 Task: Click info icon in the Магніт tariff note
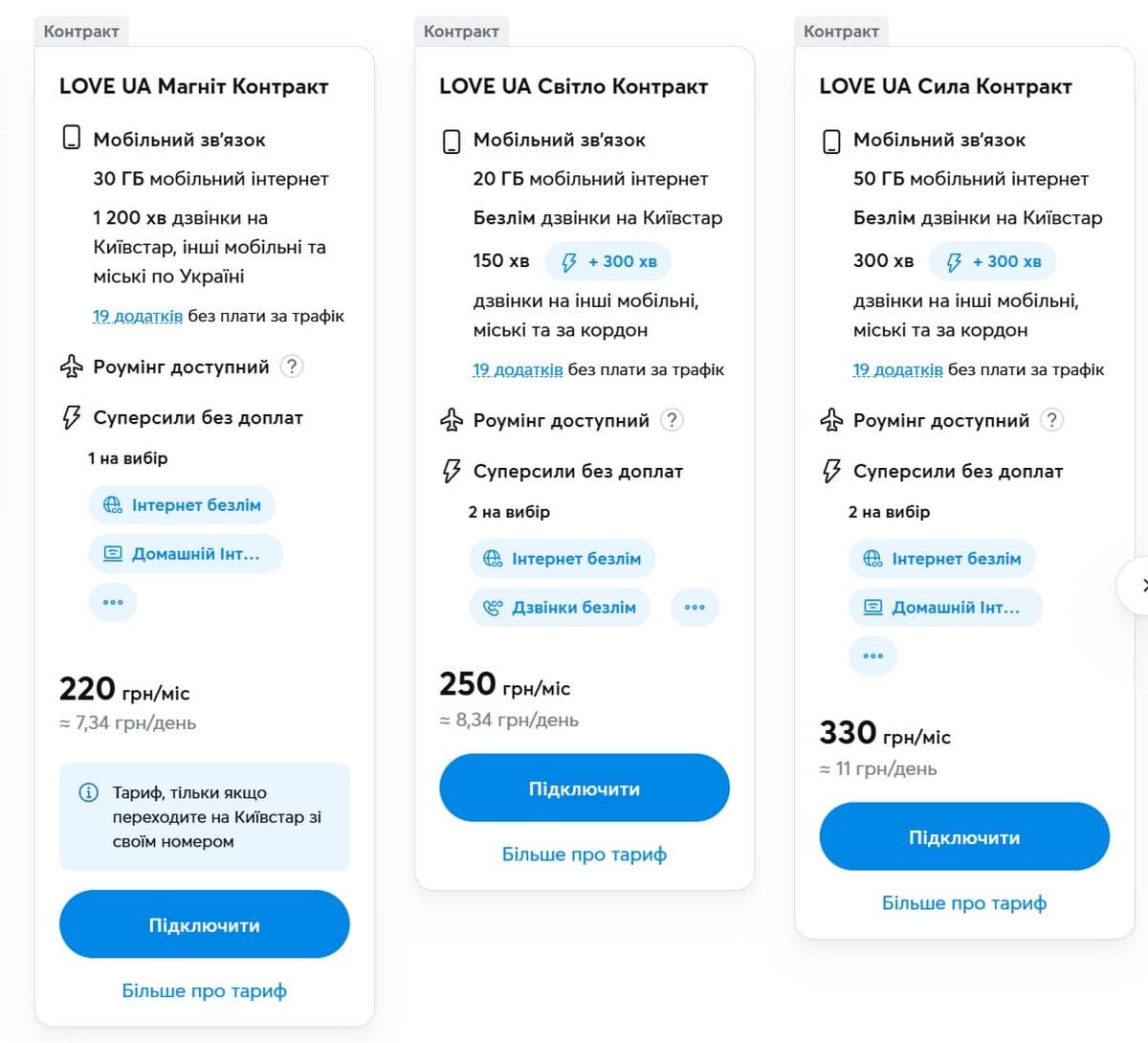[x=88, y=792]
